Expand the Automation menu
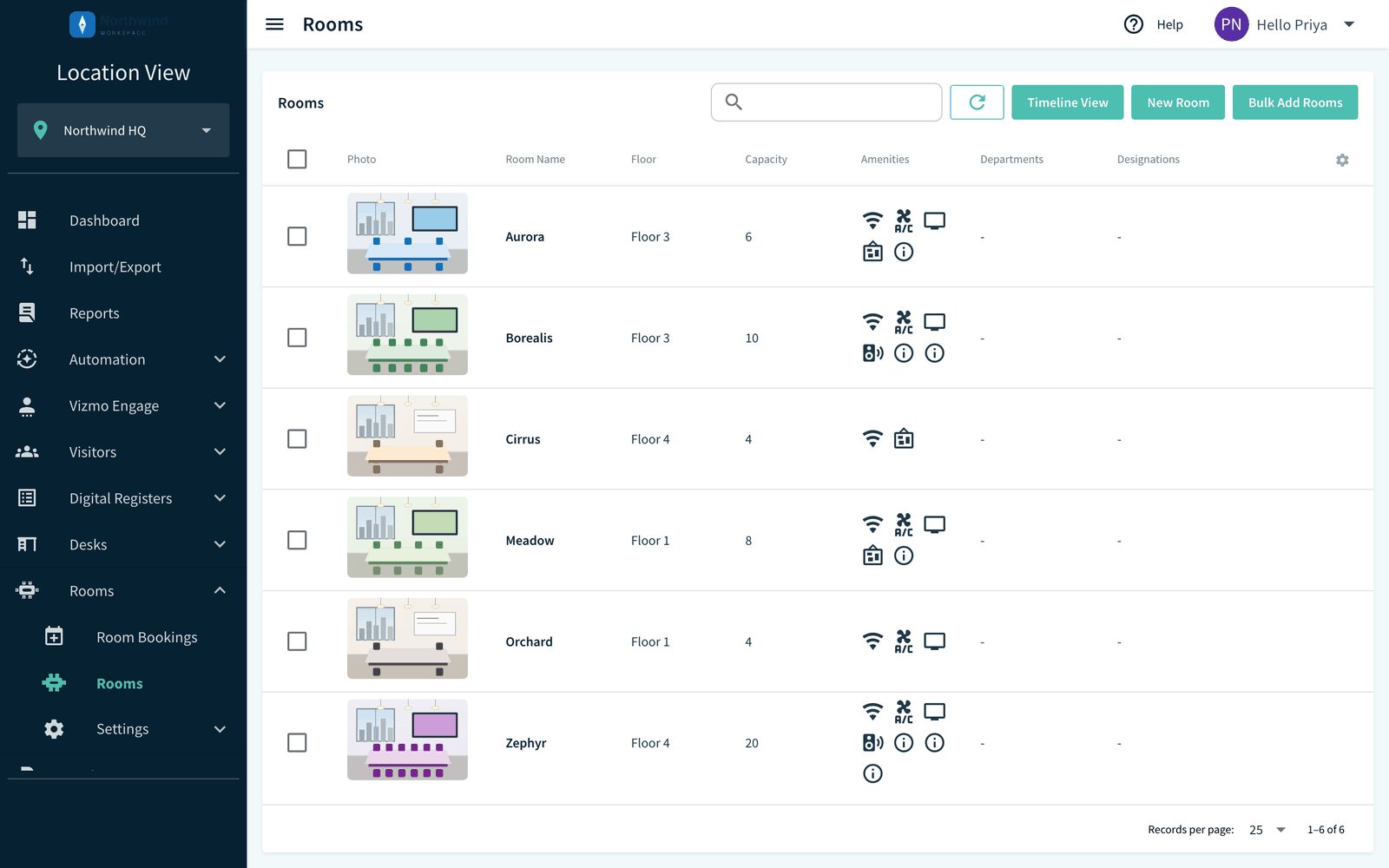Screen dimensions: 1389x868 pos(123,359)
